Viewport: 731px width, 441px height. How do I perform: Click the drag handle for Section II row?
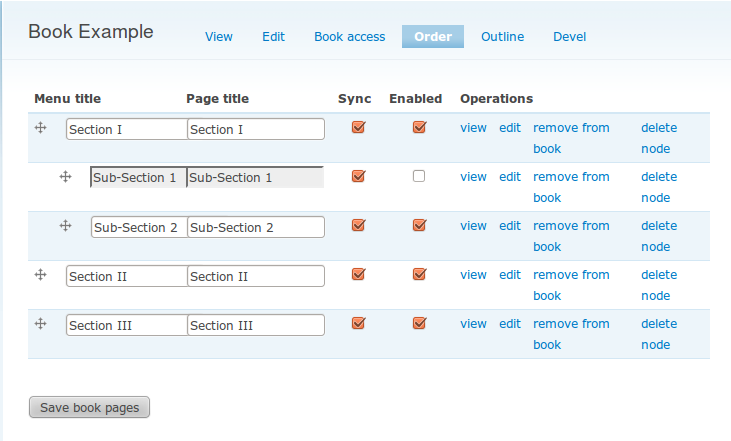41,275
